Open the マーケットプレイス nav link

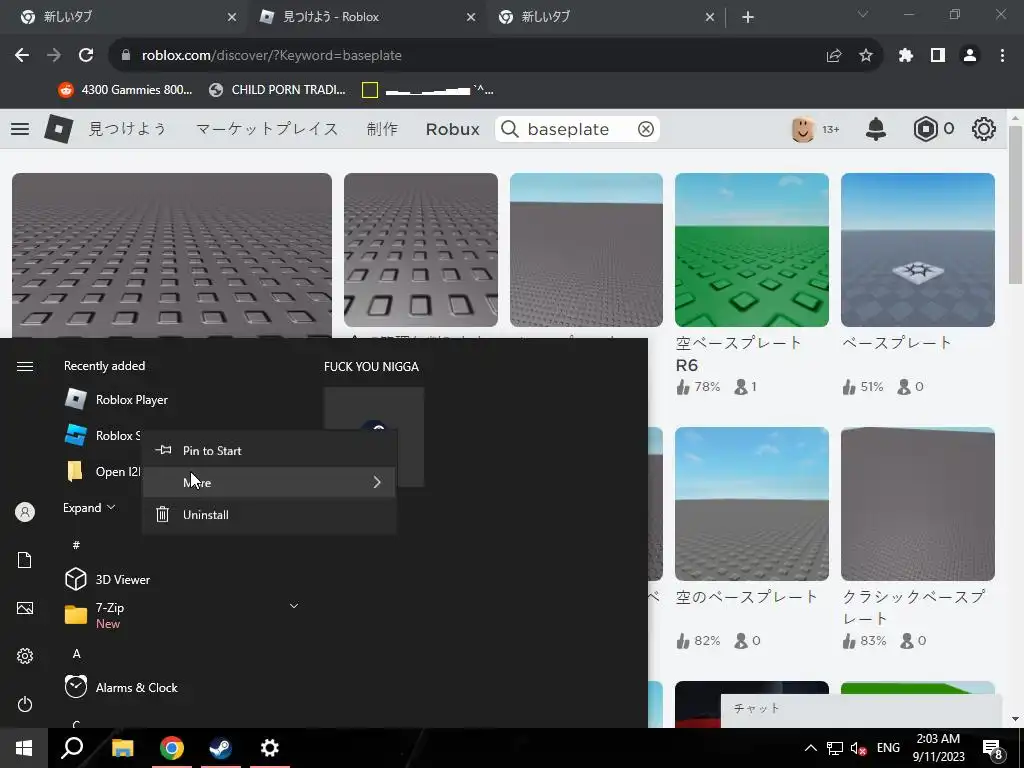(x=268, y=129)
